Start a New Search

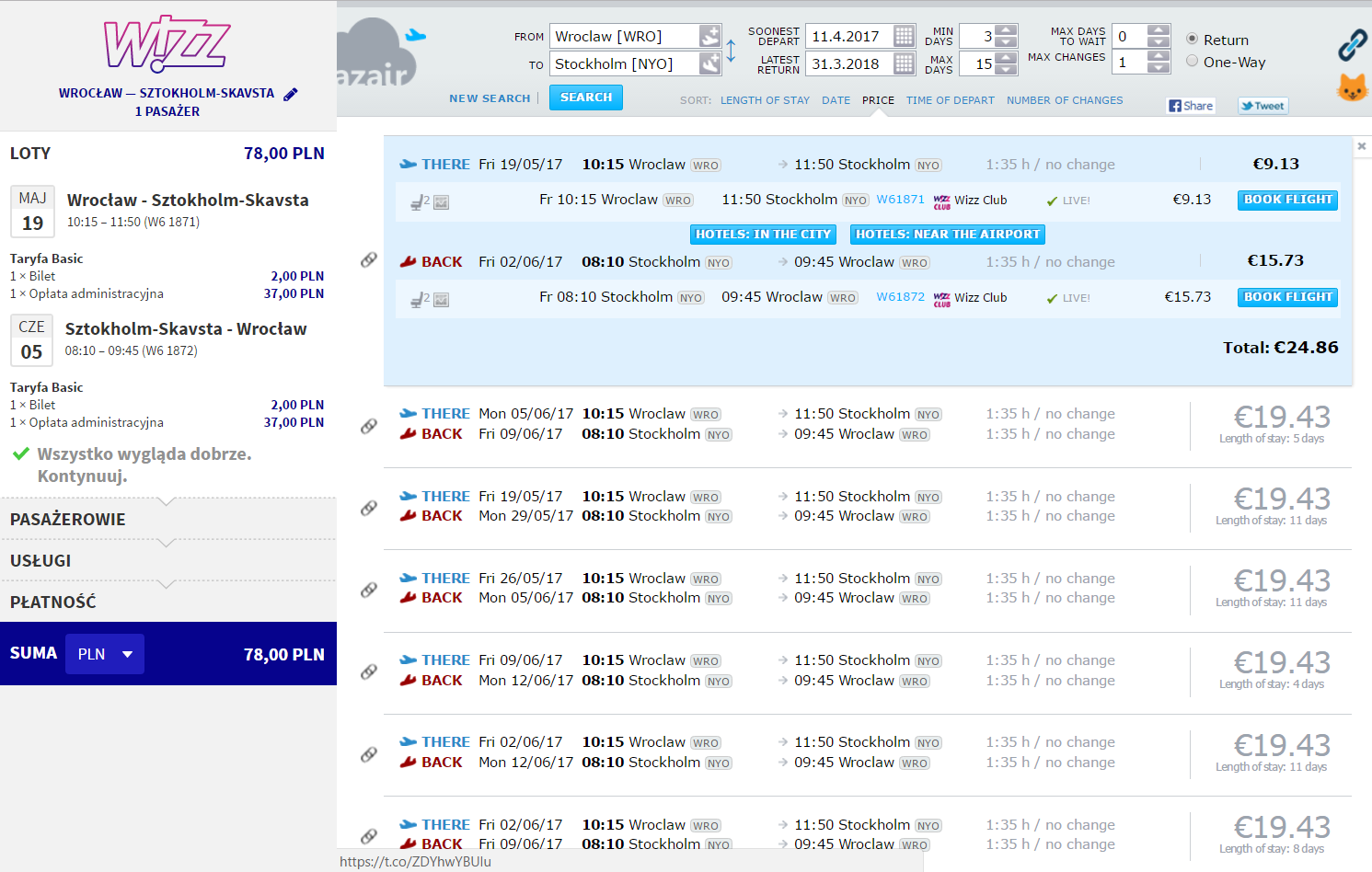pos(490,98)
